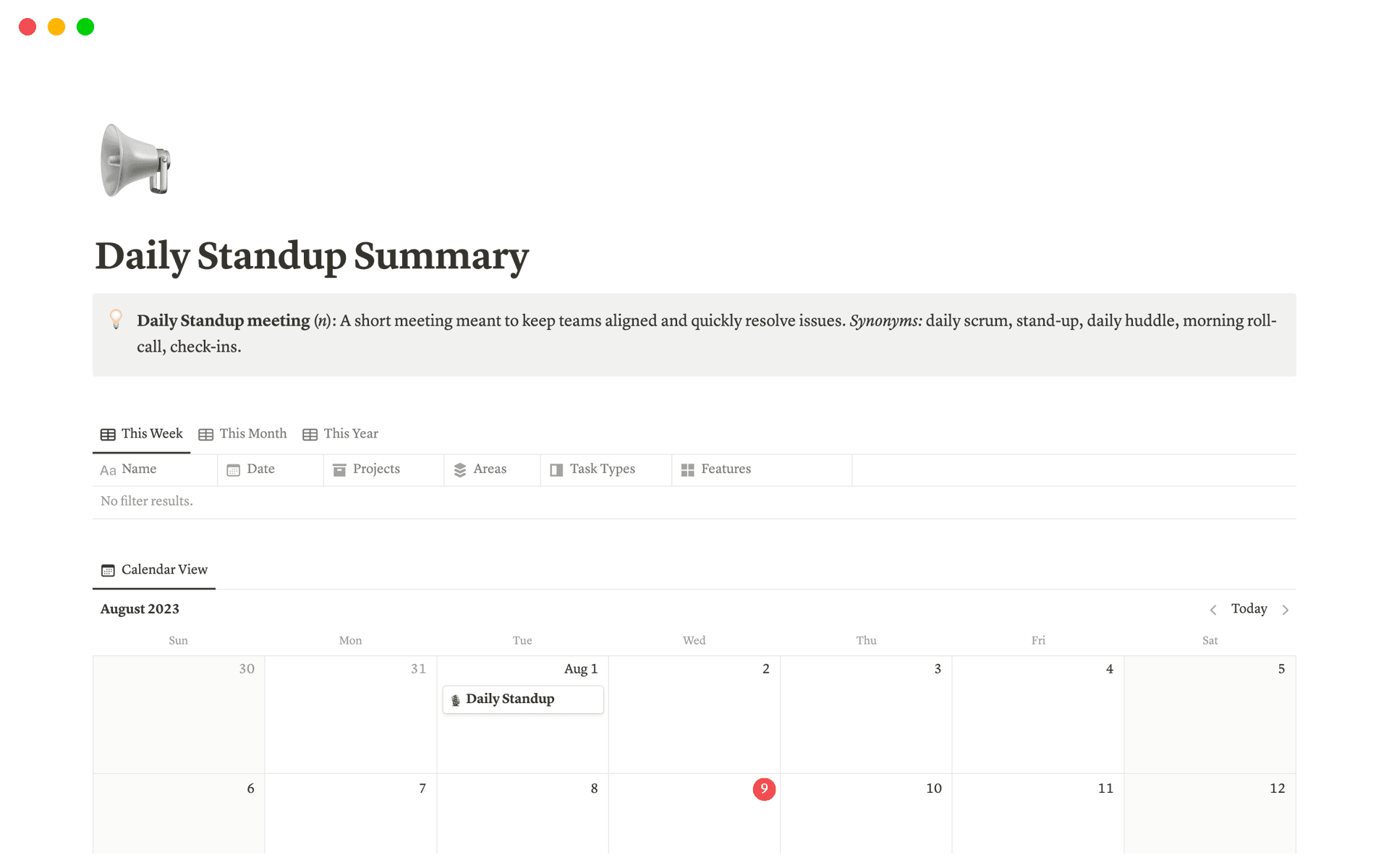The height and width of the screenshot is (868, 1389).
Task: Open the Daily Standup event on August 1
Action: pyautogui.click(x=522, y=699)
